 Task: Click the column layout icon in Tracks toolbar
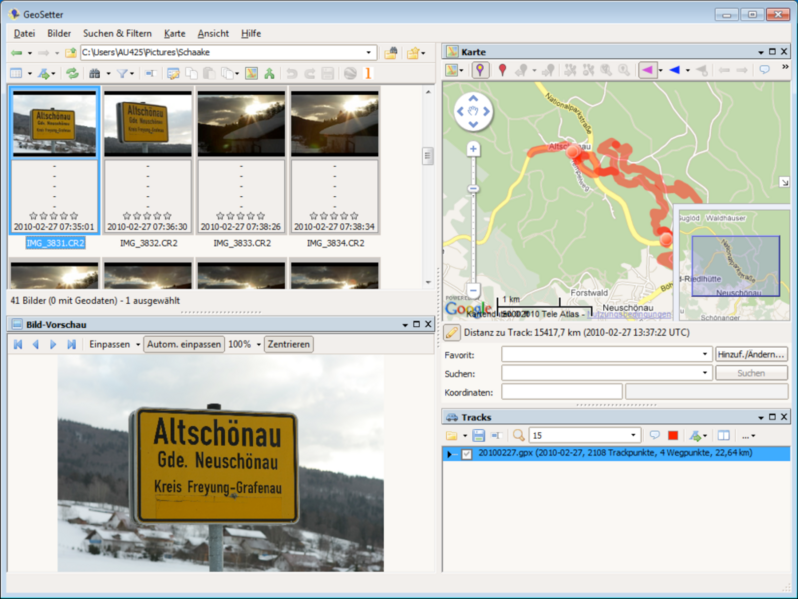point(723,435)
